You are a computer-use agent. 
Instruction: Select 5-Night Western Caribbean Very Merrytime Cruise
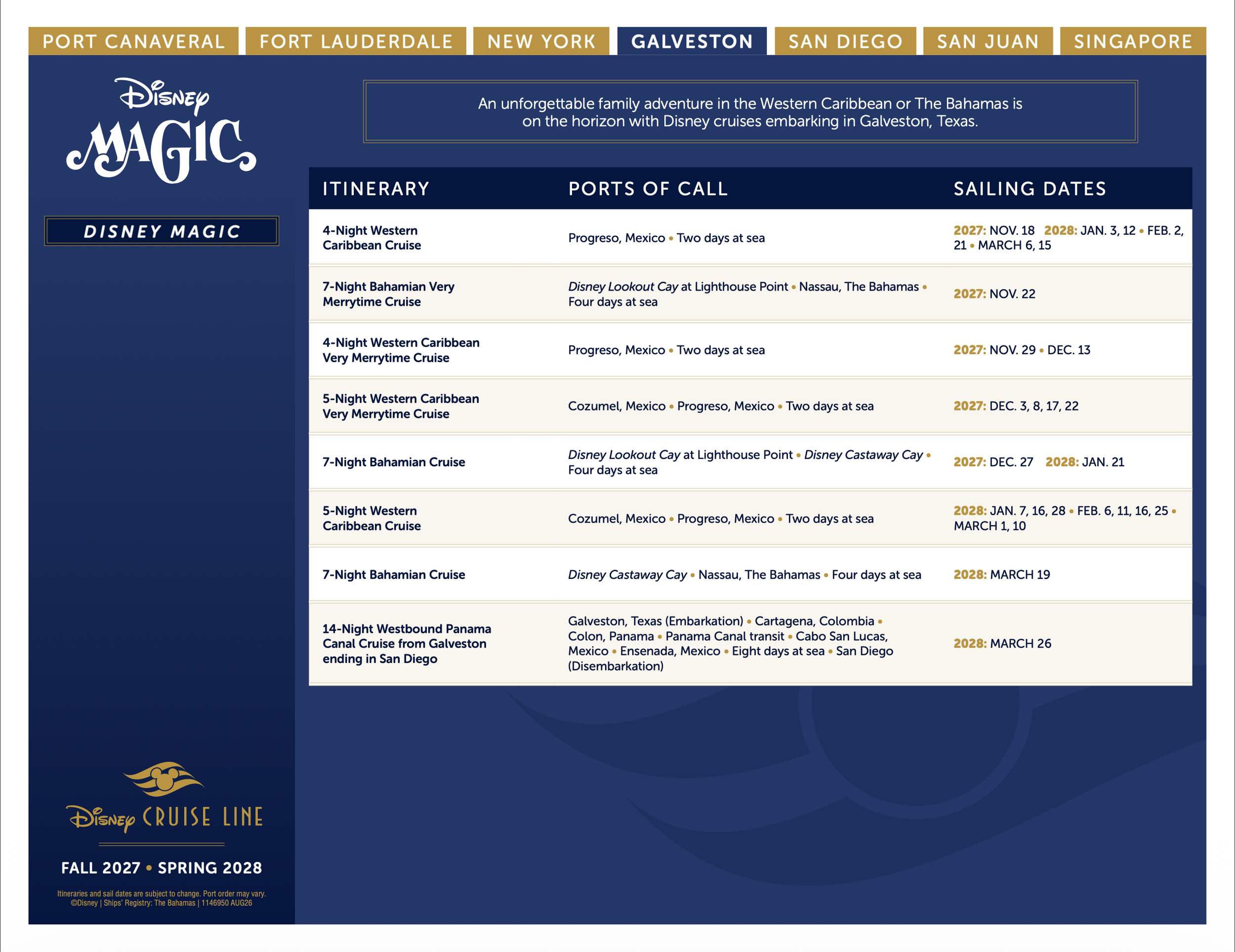pos(401,406)
